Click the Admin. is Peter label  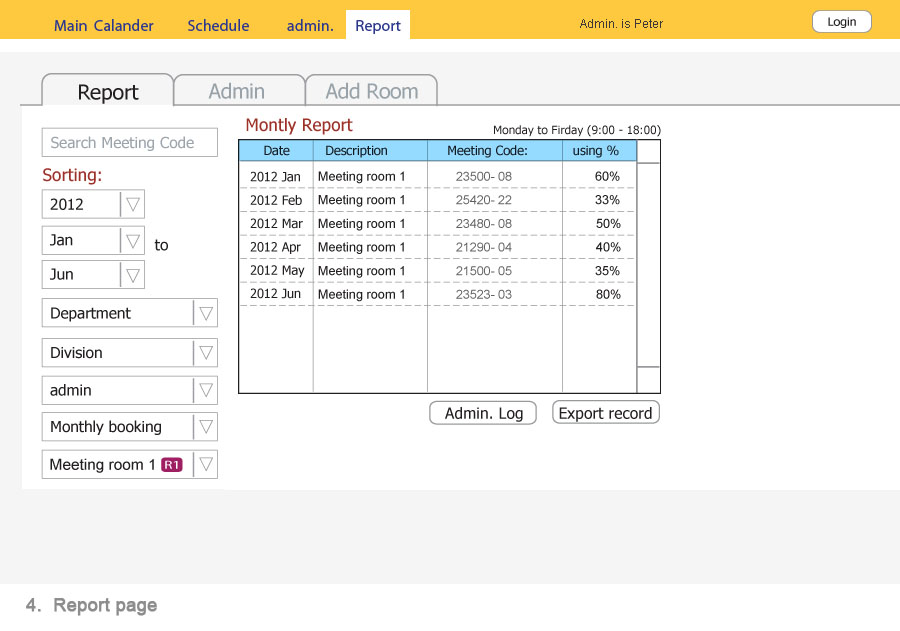click(621, 24)
